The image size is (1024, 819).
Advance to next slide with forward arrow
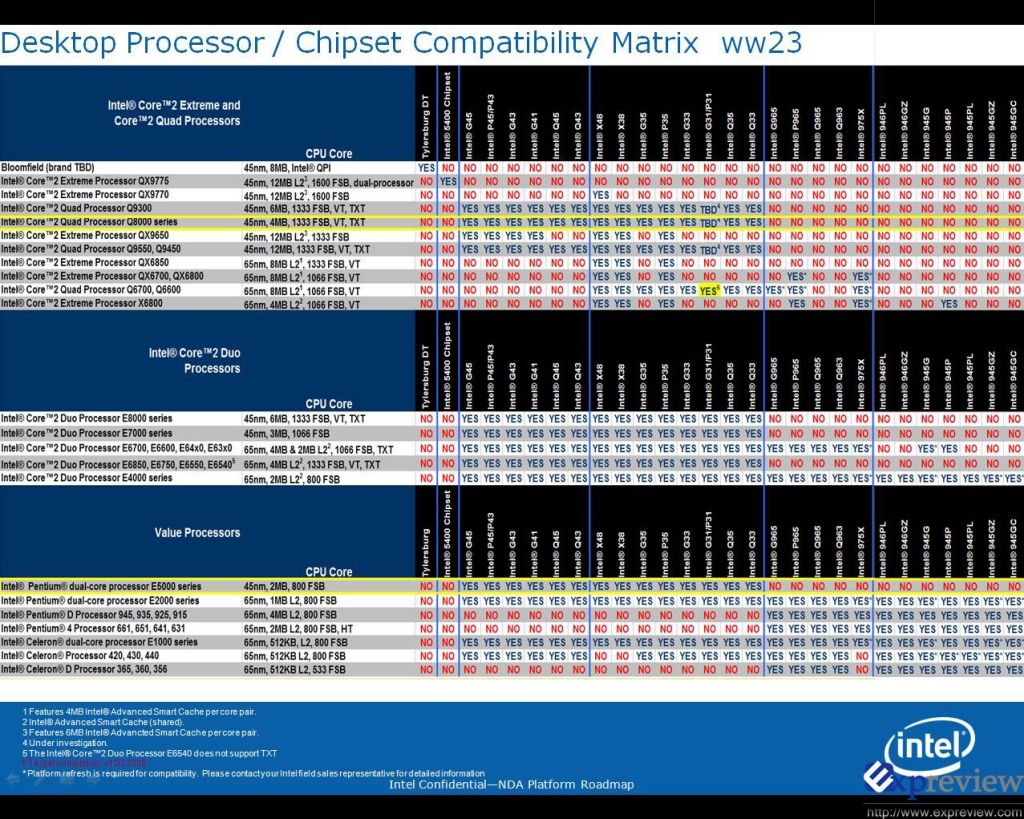94,779
